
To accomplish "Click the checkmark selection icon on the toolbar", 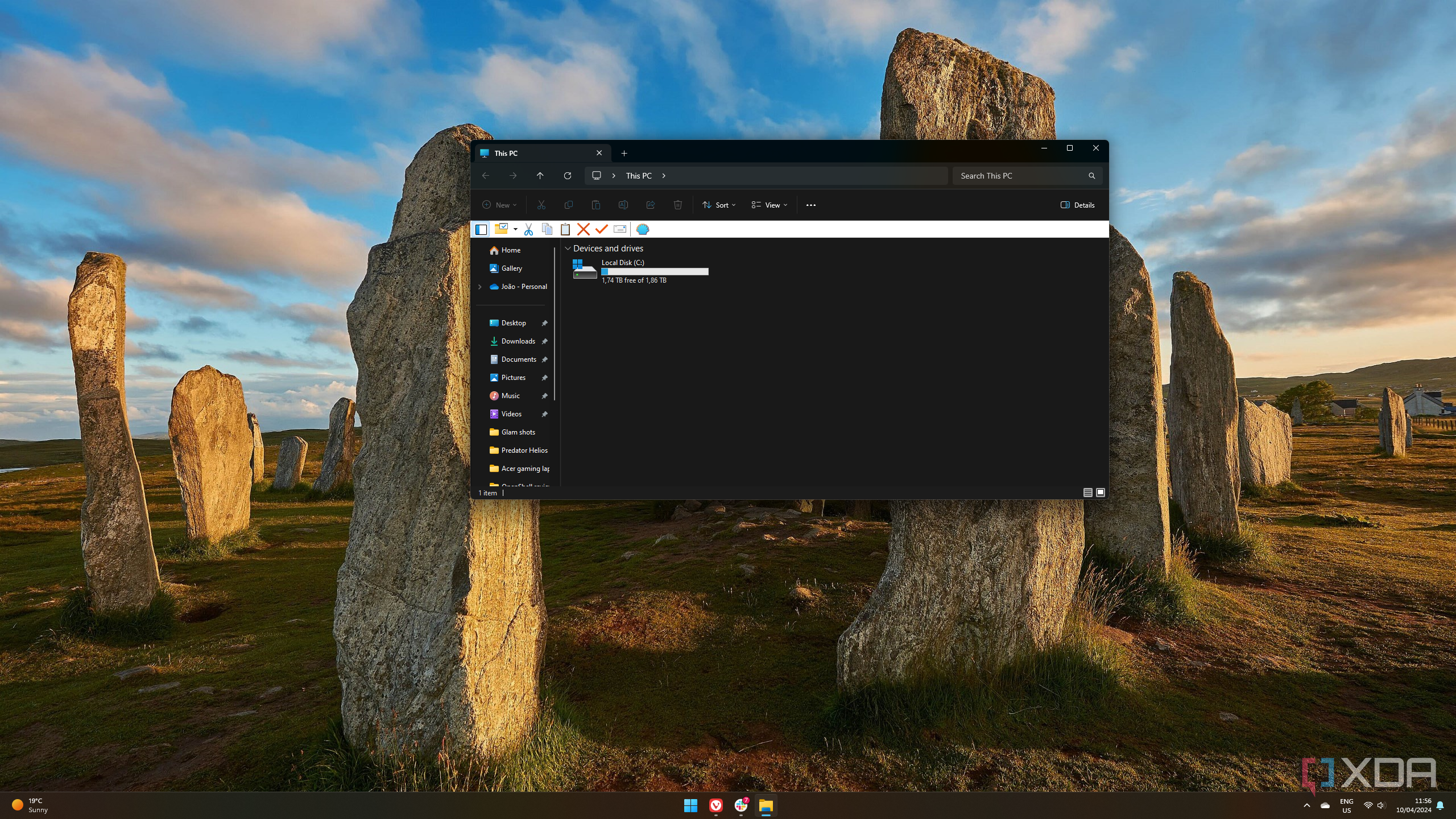I will click(x=602, y=229).
